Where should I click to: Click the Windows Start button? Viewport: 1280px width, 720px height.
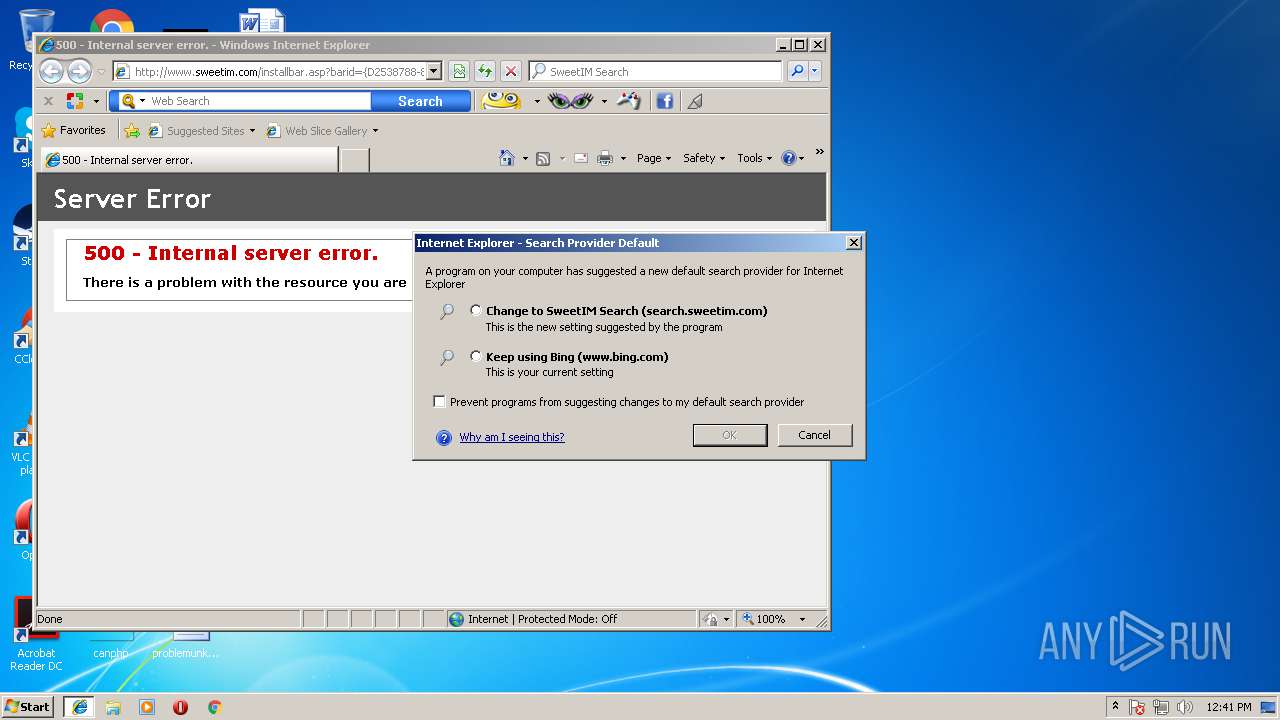pyautogui.click(x=27, y=706)
